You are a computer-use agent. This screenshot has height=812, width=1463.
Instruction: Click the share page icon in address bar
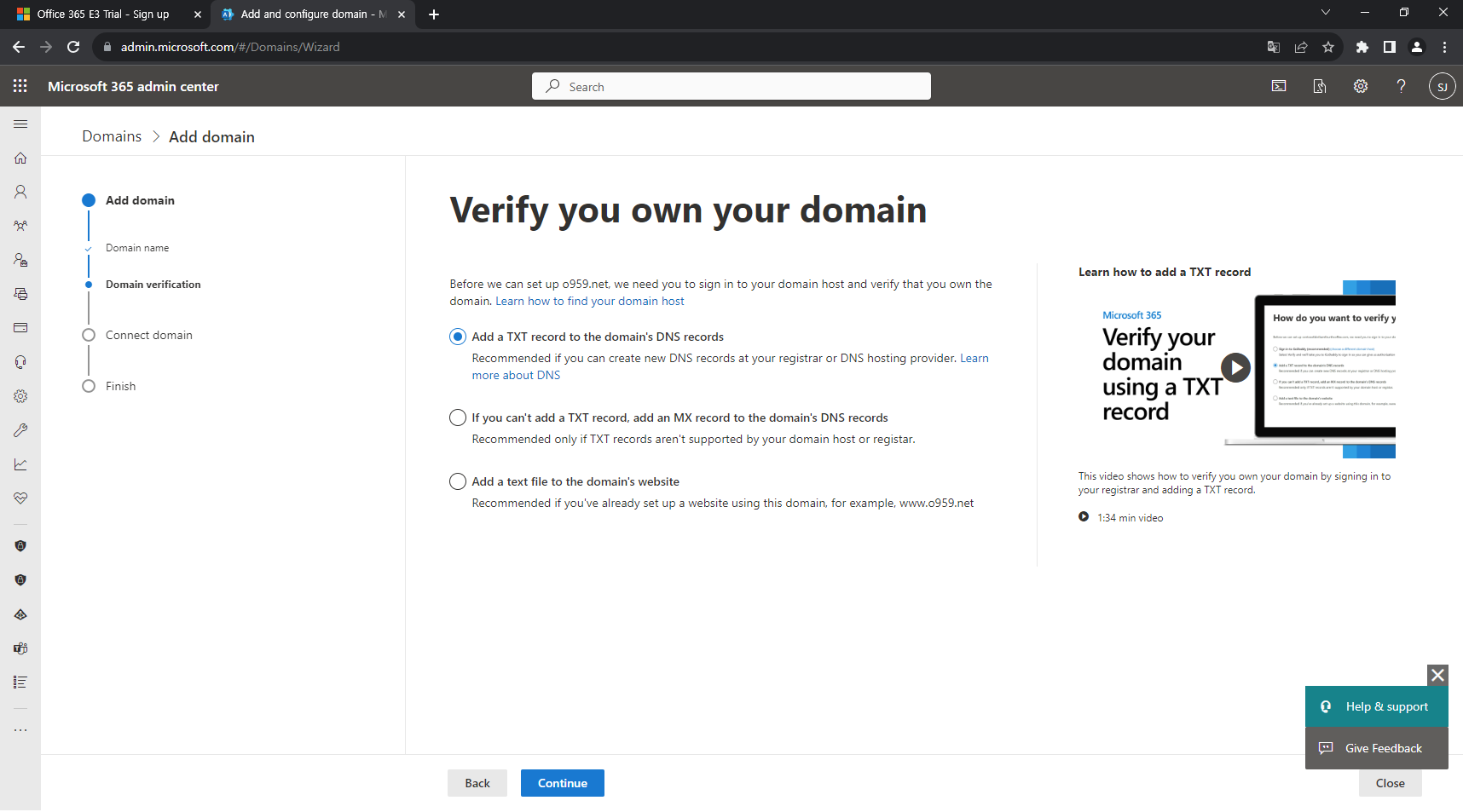pos(1301,47)
